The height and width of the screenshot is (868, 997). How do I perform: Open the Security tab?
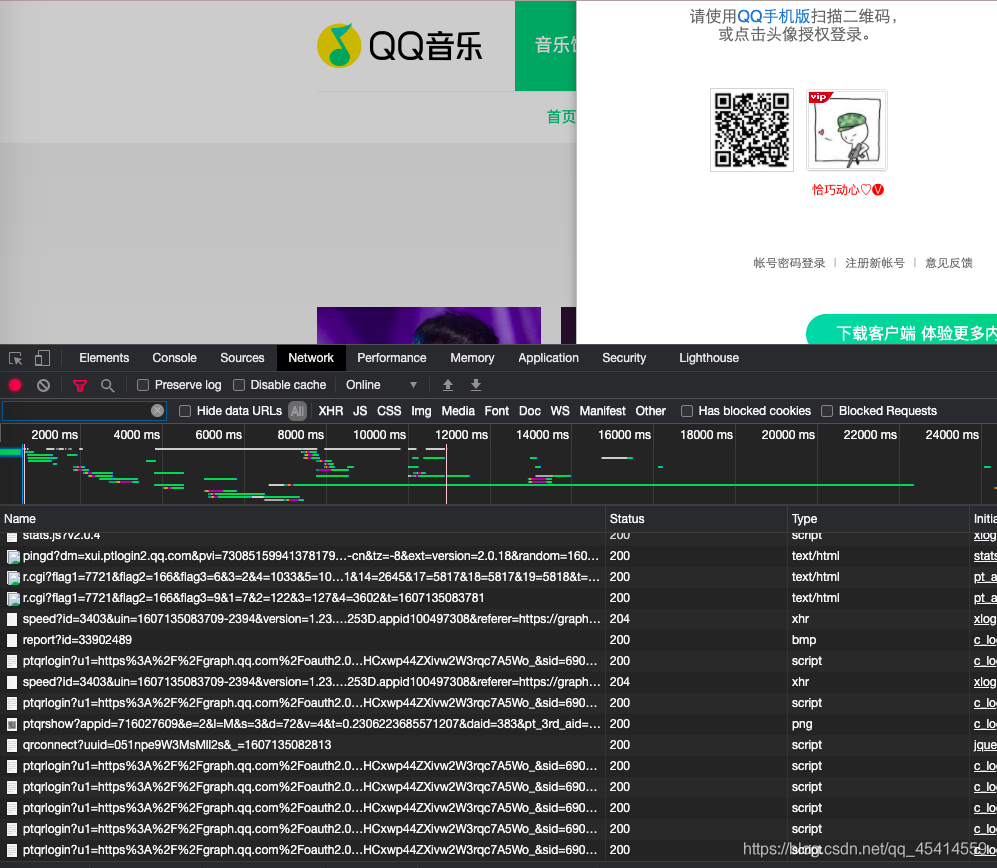click(624, 358)
